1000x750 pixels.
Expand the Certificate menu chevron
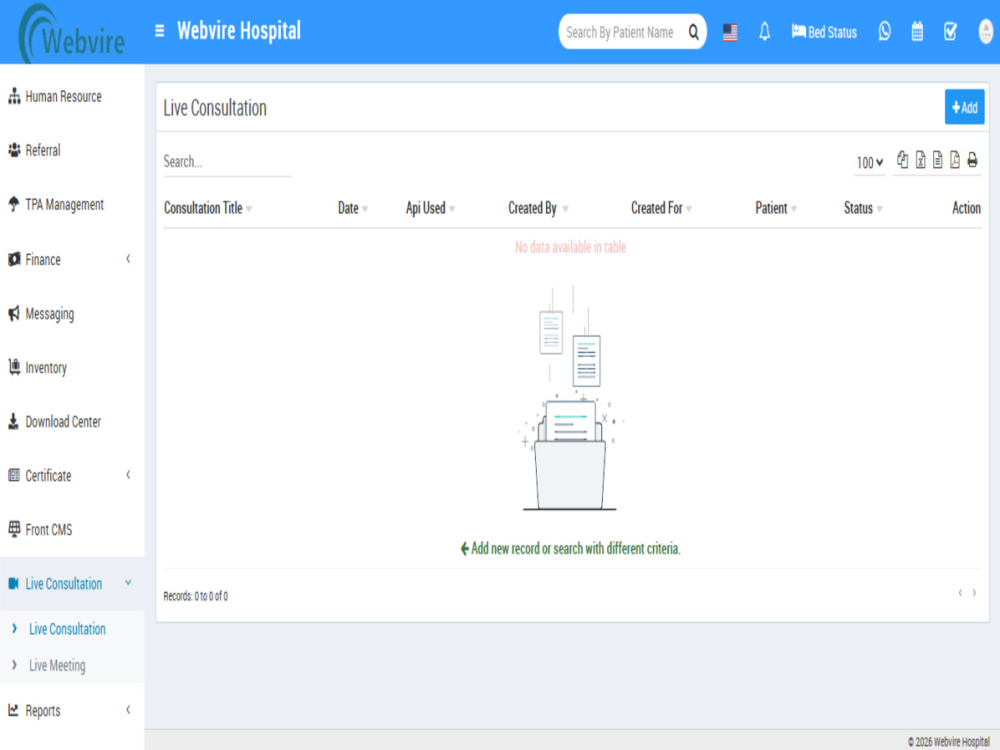(x=128, y=474)
